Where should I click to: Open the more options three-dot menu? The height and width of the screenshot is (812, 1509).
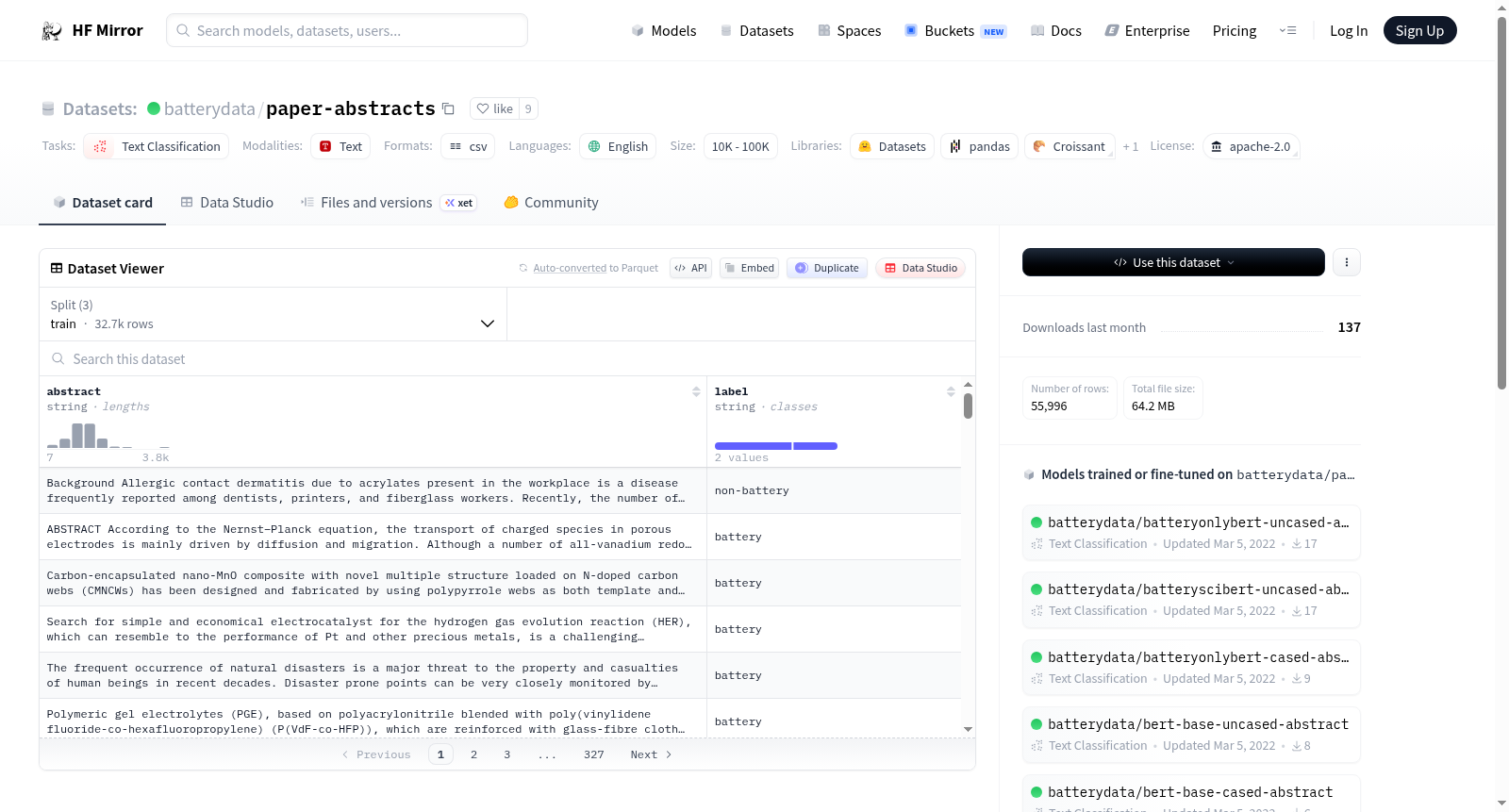(1347, 262)
